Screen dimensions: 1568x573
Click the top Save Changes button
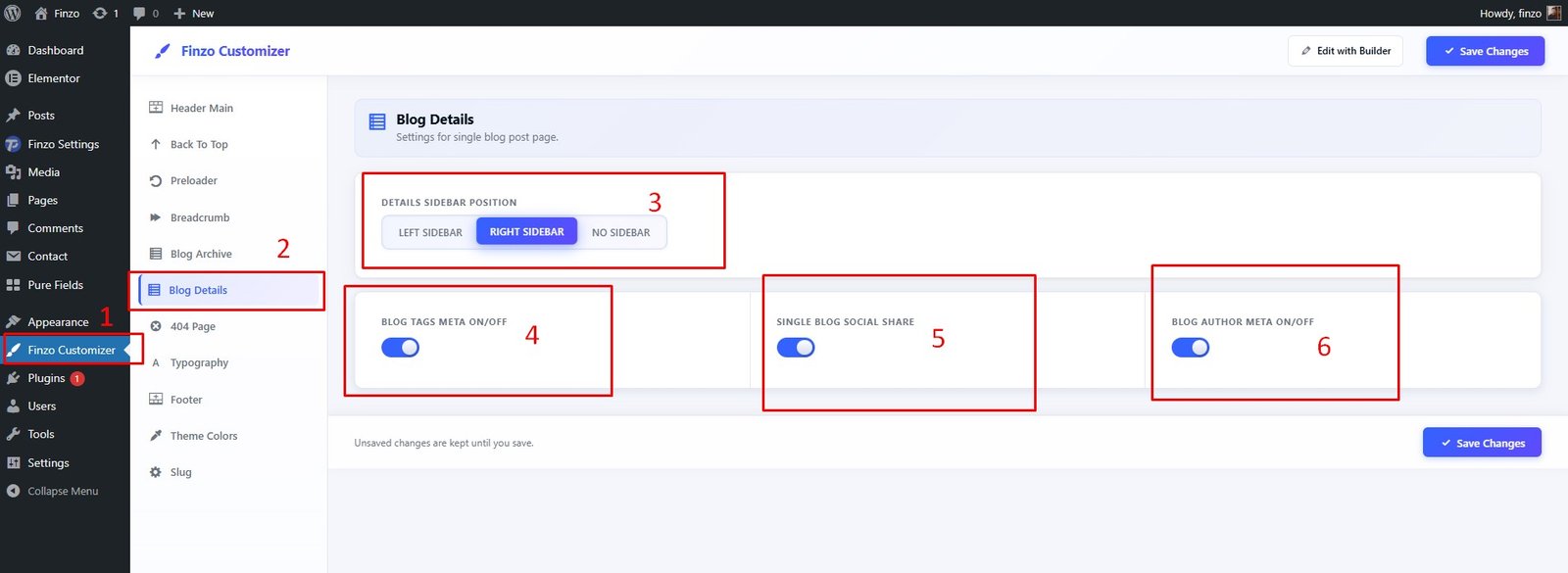pyautogui.click(x=1486, y=51)
